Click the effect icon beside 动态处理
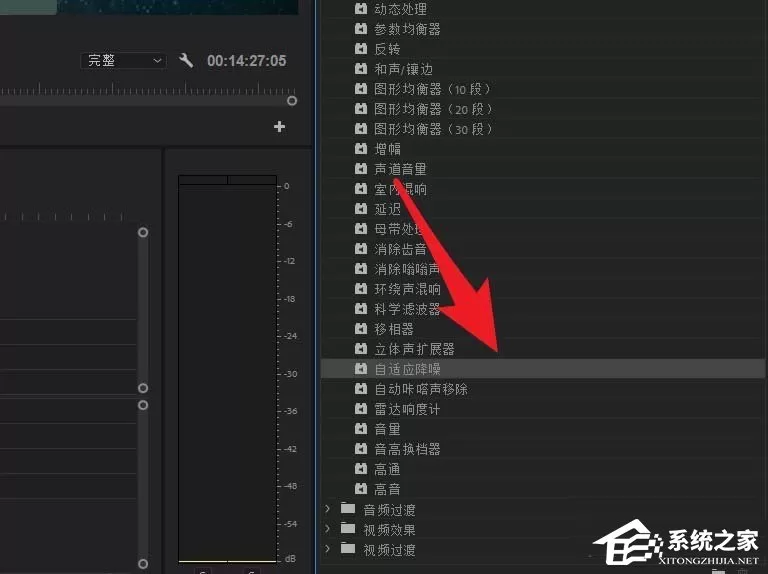Viewport: 768px width, 574px height. pos(361,9)
